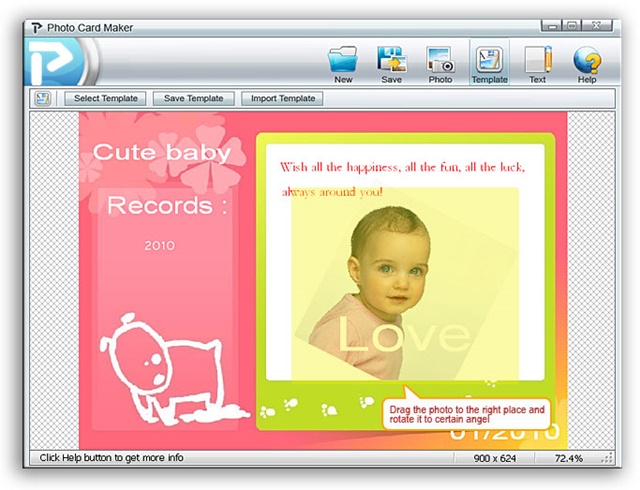The width and height of the screenshot is (640, 490).
Task: Click the 2010 year text
Action: [x=159, y=244]
